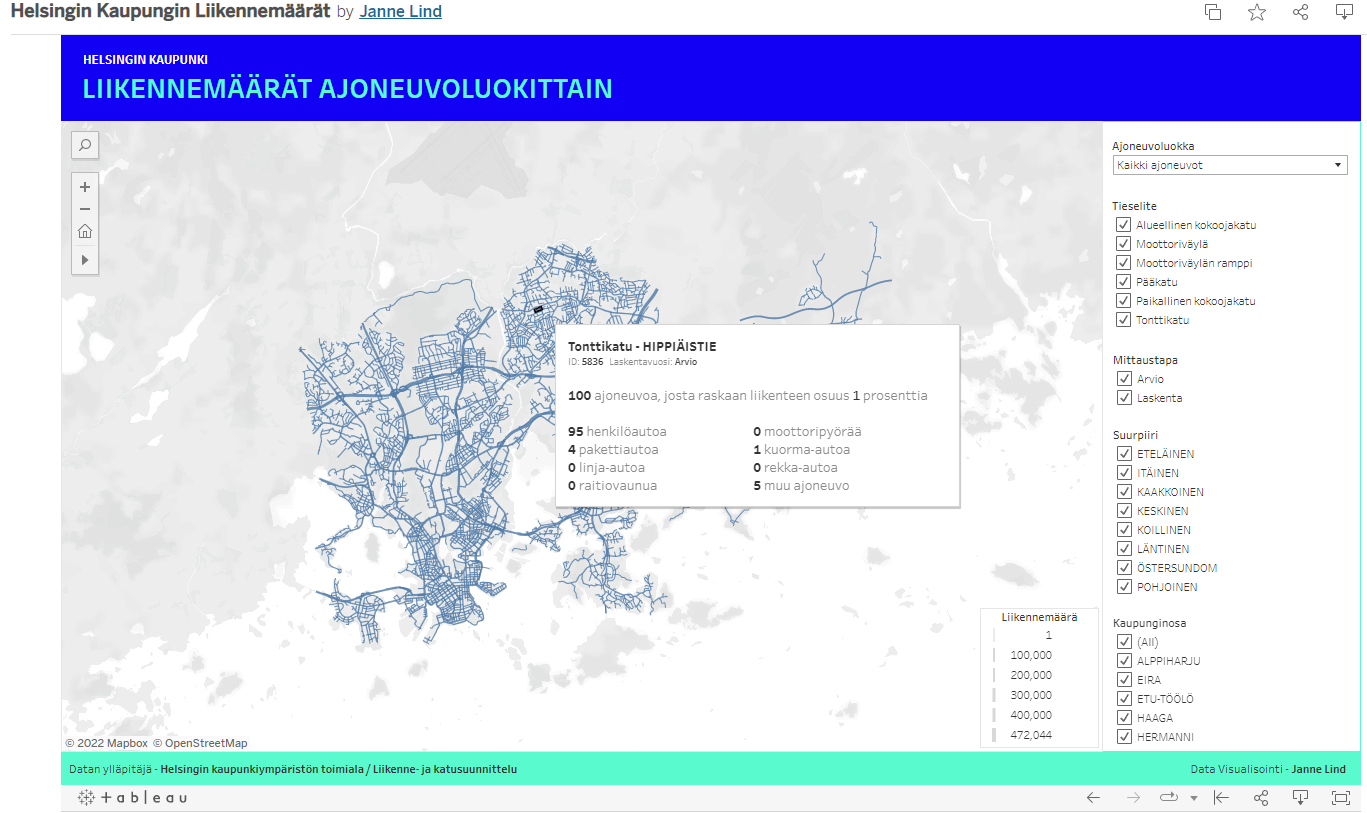The width and height of the screenshot is (1367, 813).
Task: Disable the Arvio measurement checkbox
Action: pyautogui.click(x=1123, y=379)
